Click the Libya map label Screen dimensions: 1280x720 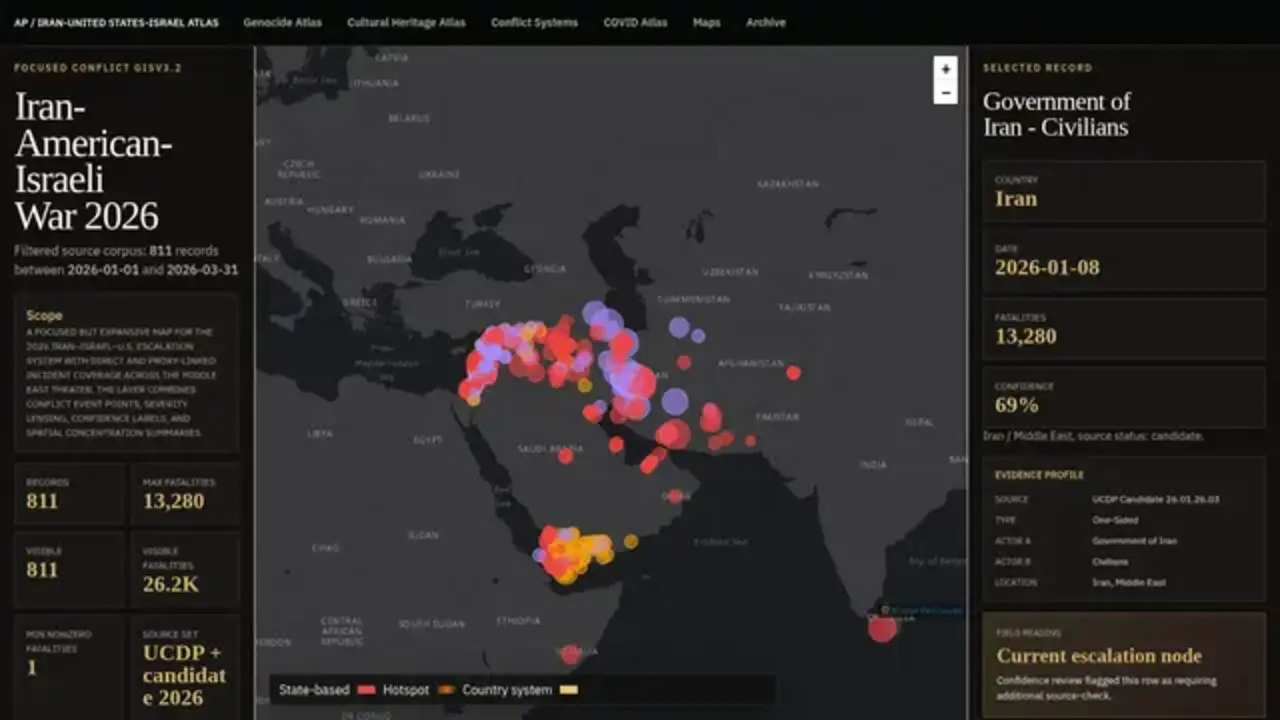(x=320, y=434)
